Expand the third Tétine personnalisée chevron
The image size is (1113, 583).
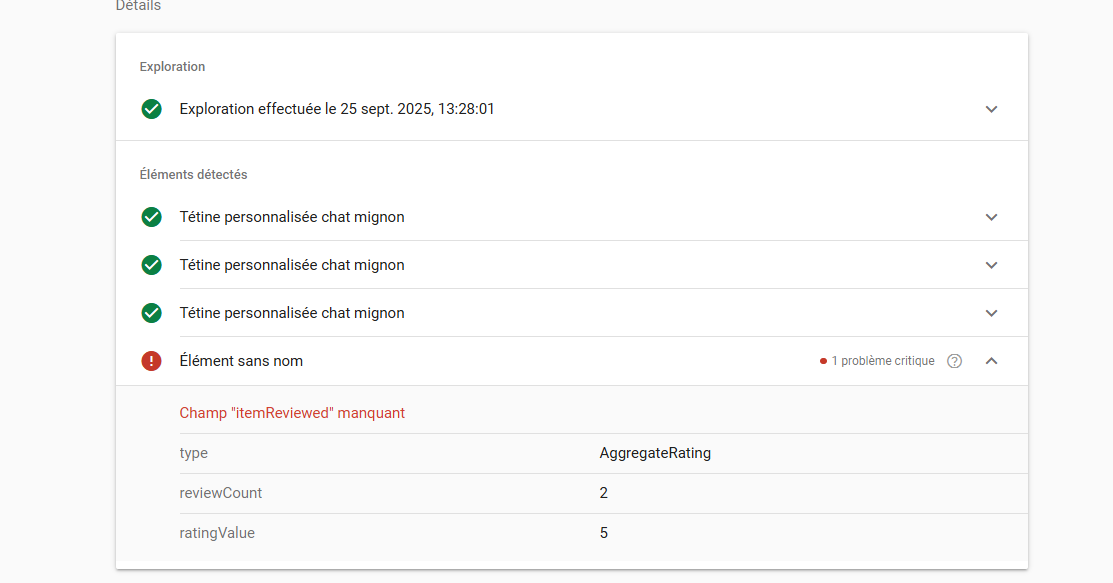[x=991, y=313]
